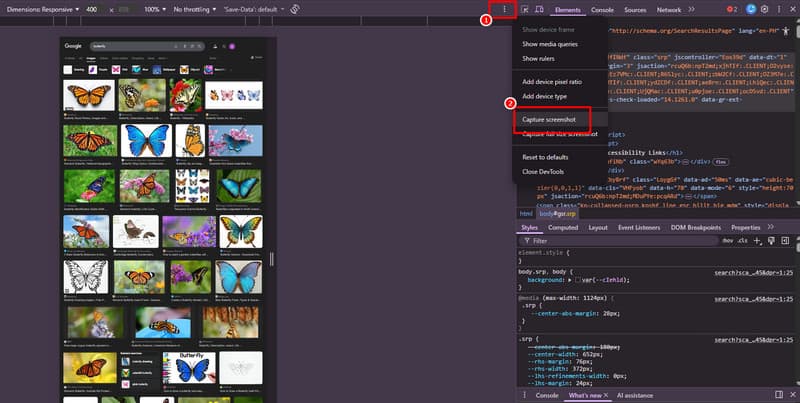Toggle the :hov element state panel
800x403 pixels.
[728, 241]
